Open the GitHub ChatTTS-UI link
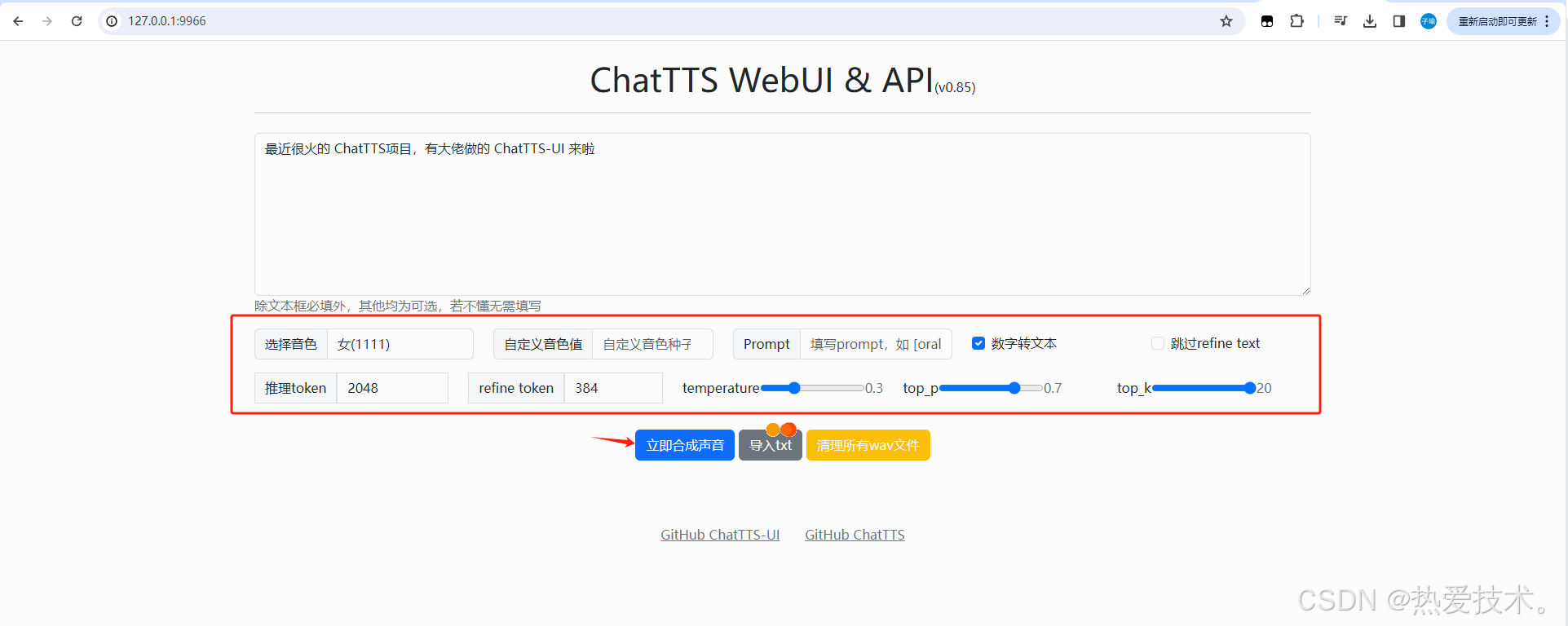 720,535
